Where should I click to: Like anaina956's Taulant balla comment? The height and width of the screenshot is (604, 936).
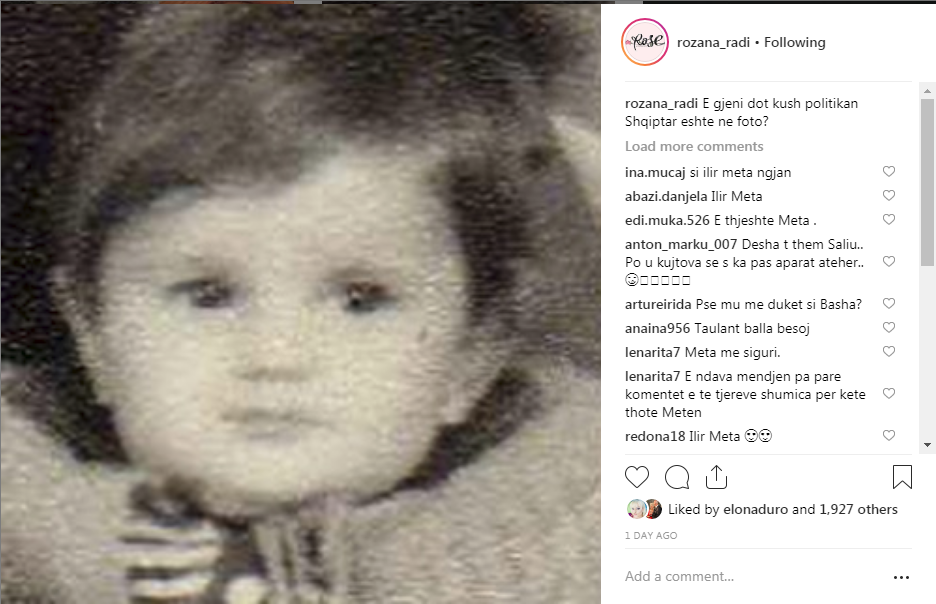point(889,327)
